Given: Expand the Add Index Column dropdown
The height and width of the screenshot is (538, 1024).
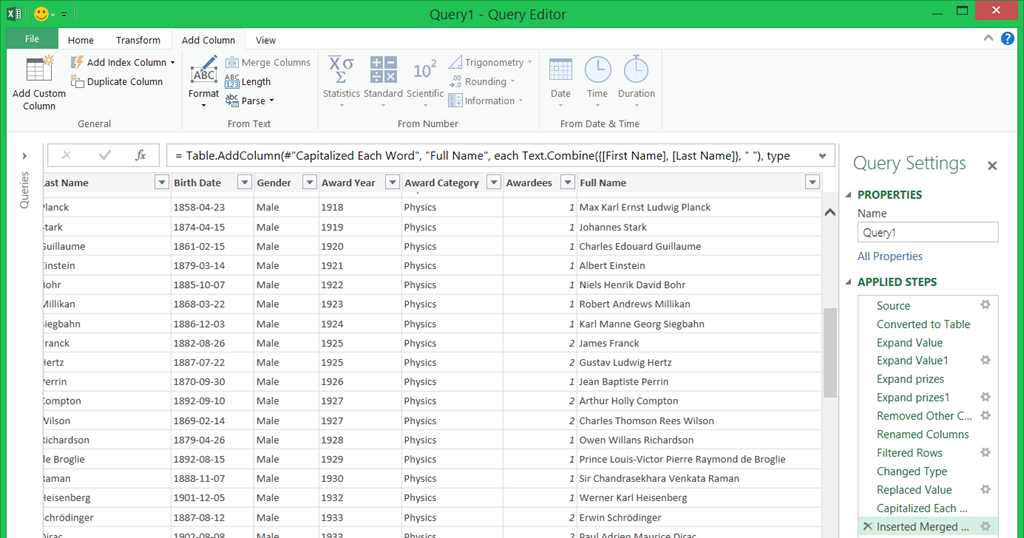Looking at the screenshot, I should coord(173,62).
